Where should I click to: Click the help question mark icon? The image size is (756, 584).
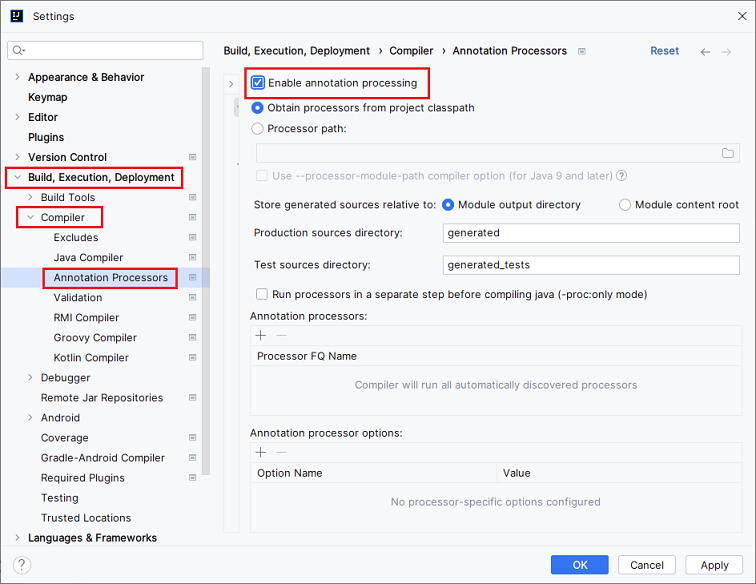pyautogui.click(x=22, y=565)
